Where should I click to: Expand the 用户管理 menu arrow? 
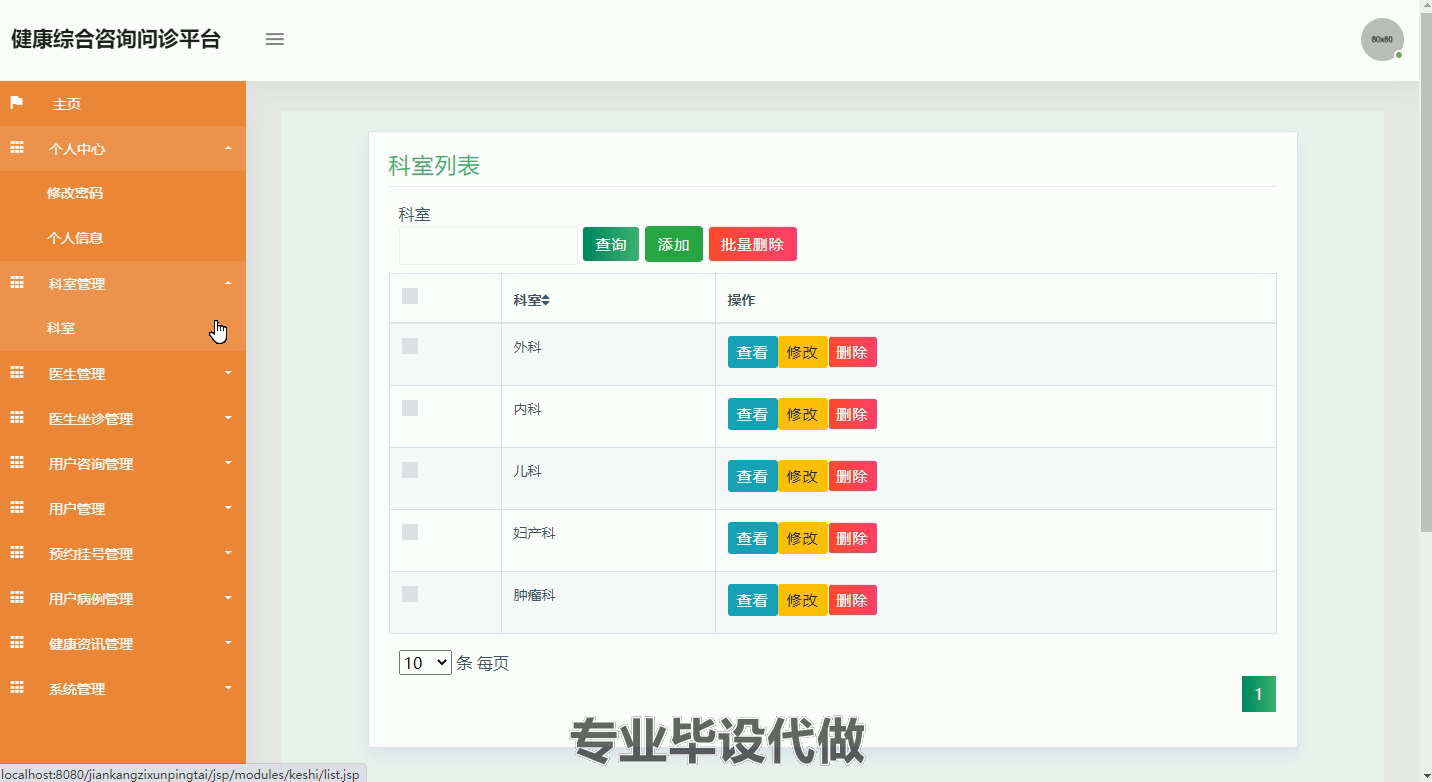228,508
